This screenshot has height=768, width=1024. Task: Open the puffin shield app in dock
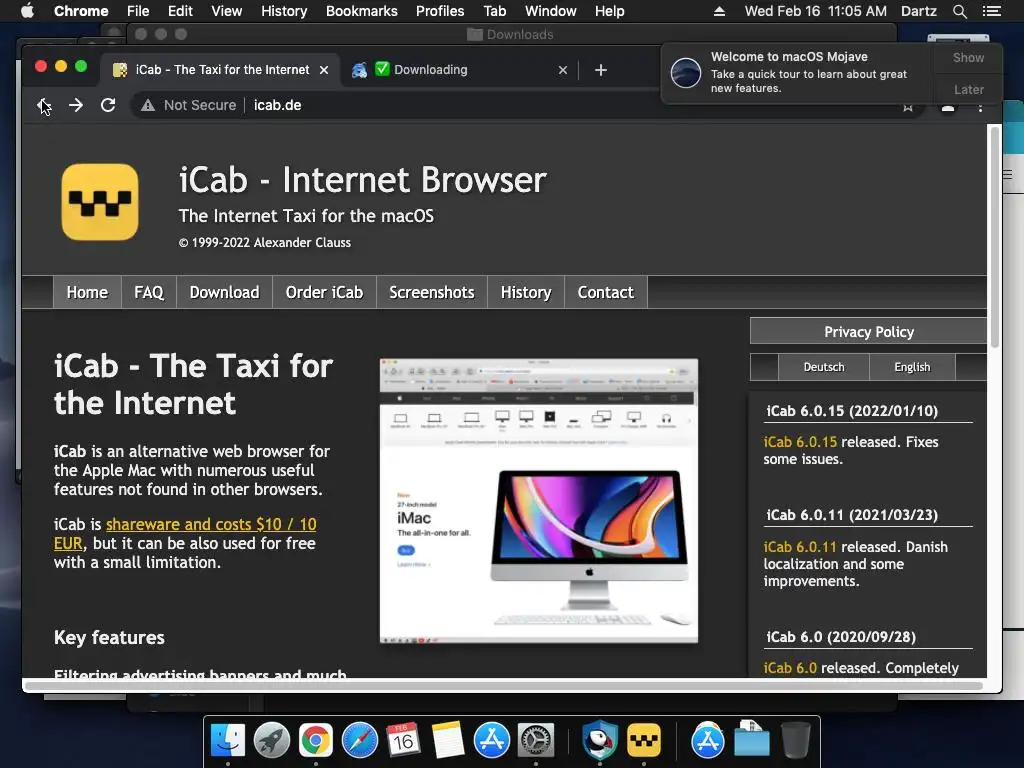coord(600,741)
